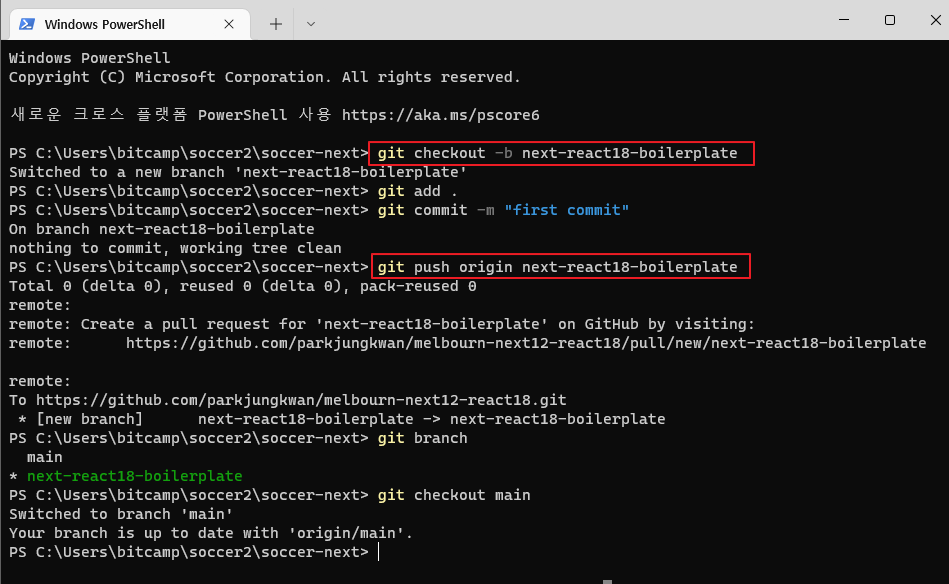The image size is (949, 584).
Task: Open the new tab profile dropdown
Action: point(310,24)
